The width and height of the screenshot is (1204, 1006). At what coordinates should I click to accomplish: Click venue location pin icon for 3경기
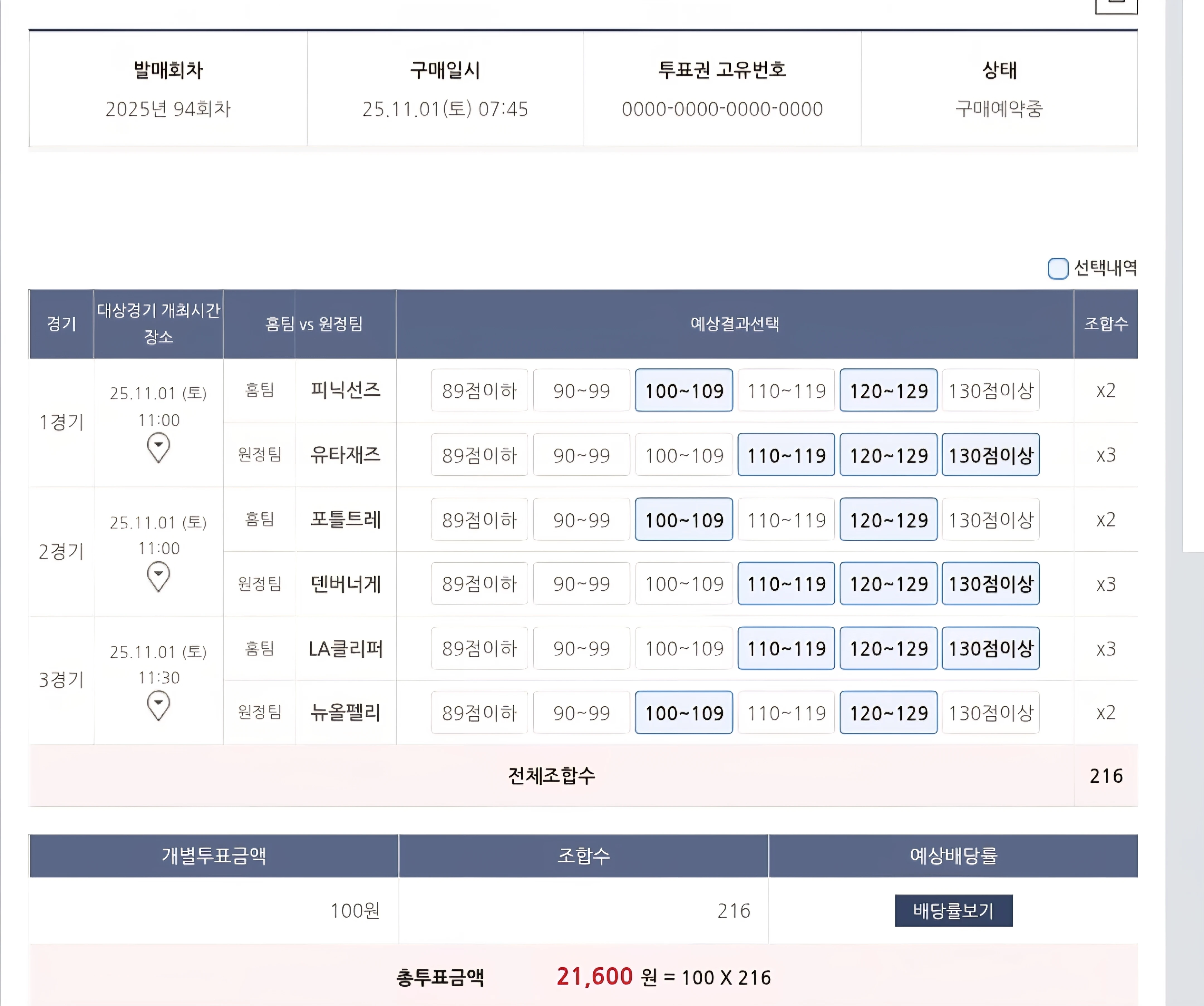158,705
